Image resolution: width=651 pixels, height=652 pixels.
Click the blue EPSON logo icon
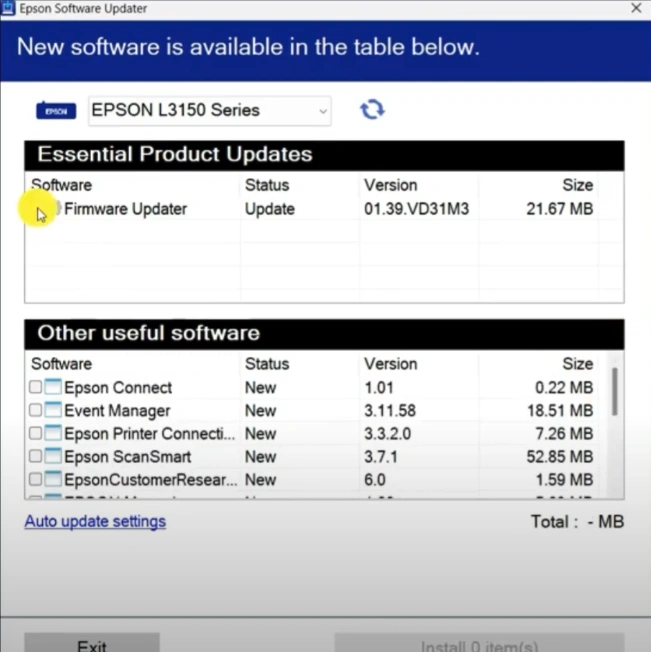click(x=56, y=111)
